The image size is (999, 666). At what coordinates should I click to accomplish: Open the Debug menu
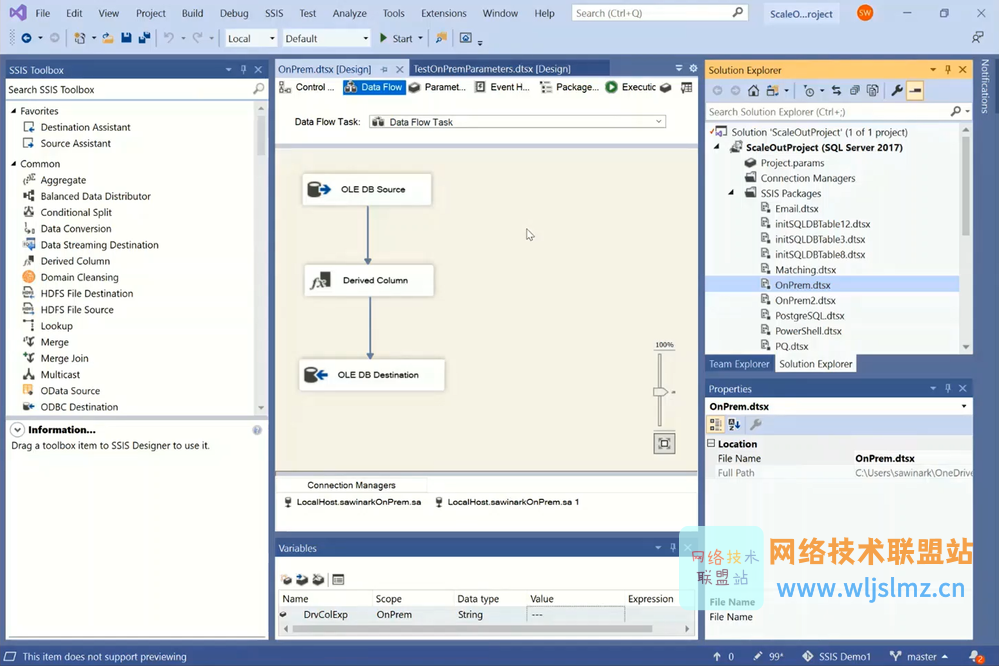pyautogui.click(x=234, y=13)
